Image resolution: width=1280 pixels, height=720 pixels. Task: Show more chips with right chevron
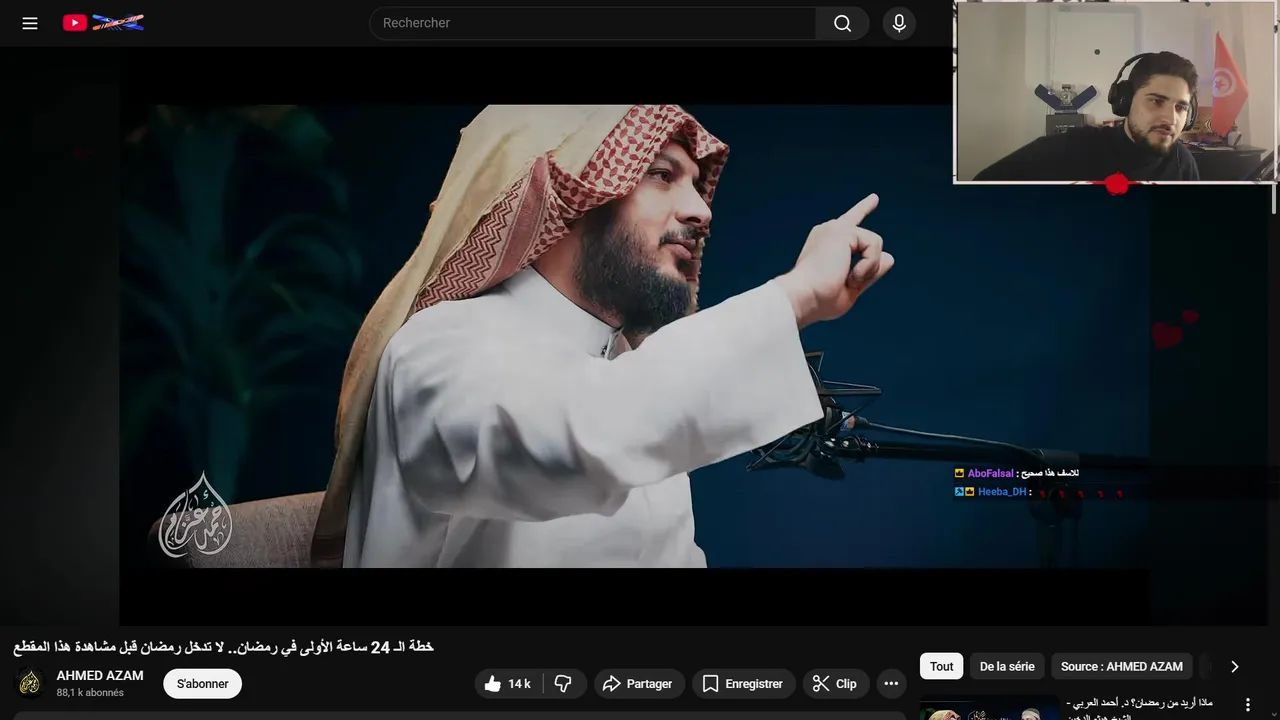[1235, 666]
